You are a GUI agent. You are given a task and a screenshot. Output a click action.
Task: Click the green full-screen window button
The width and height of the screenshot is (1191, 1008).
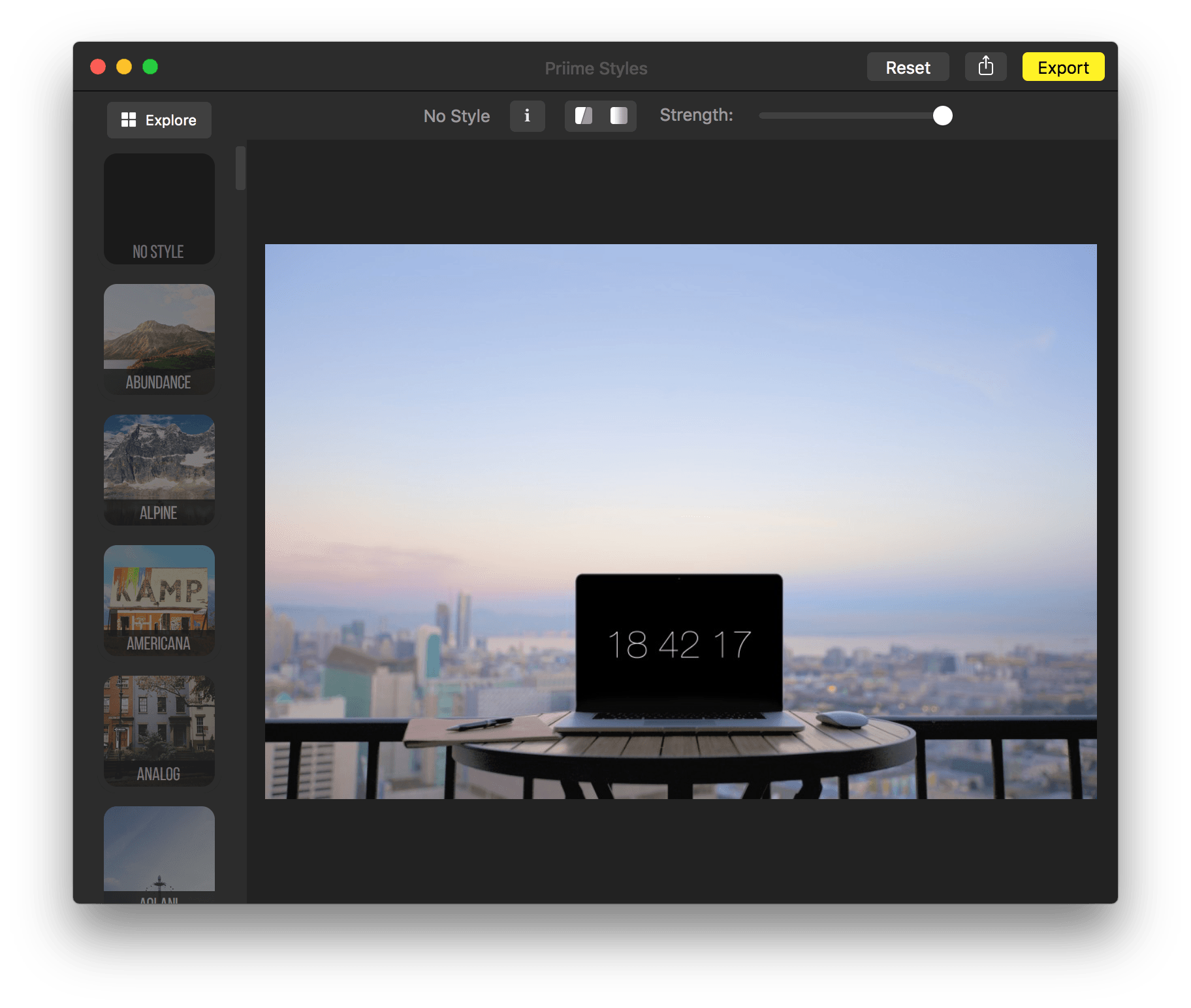(150, 67)
